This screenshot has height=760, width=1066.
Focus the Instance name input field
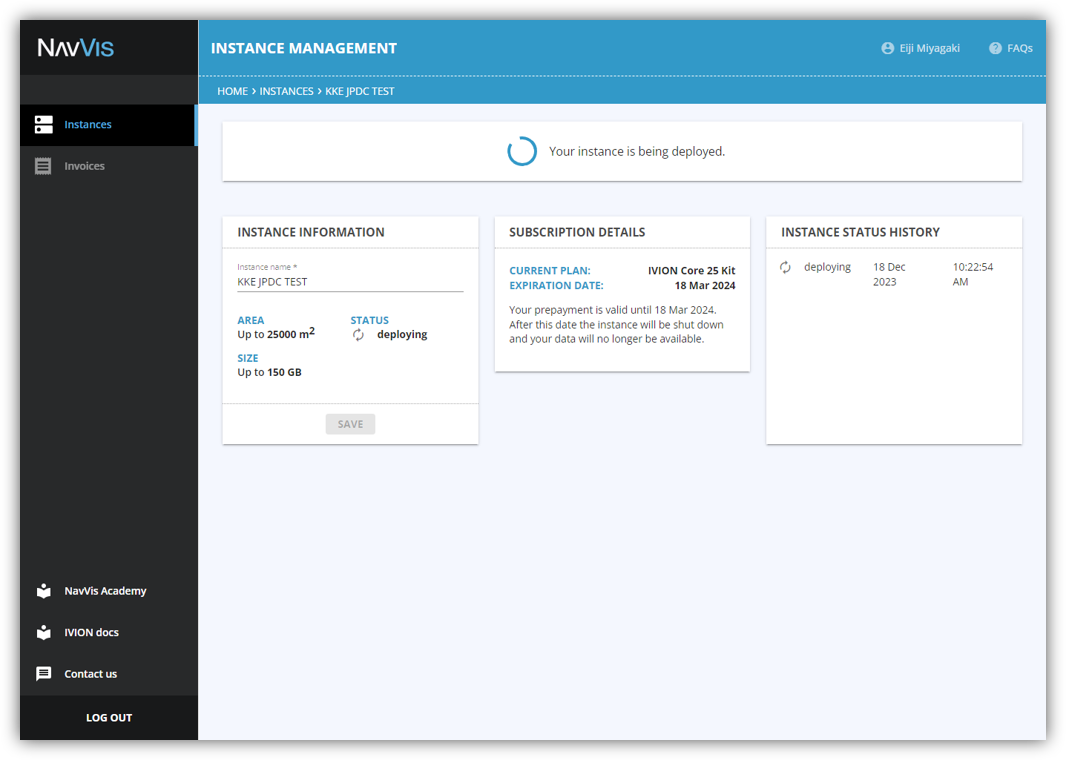coord(350,282)
